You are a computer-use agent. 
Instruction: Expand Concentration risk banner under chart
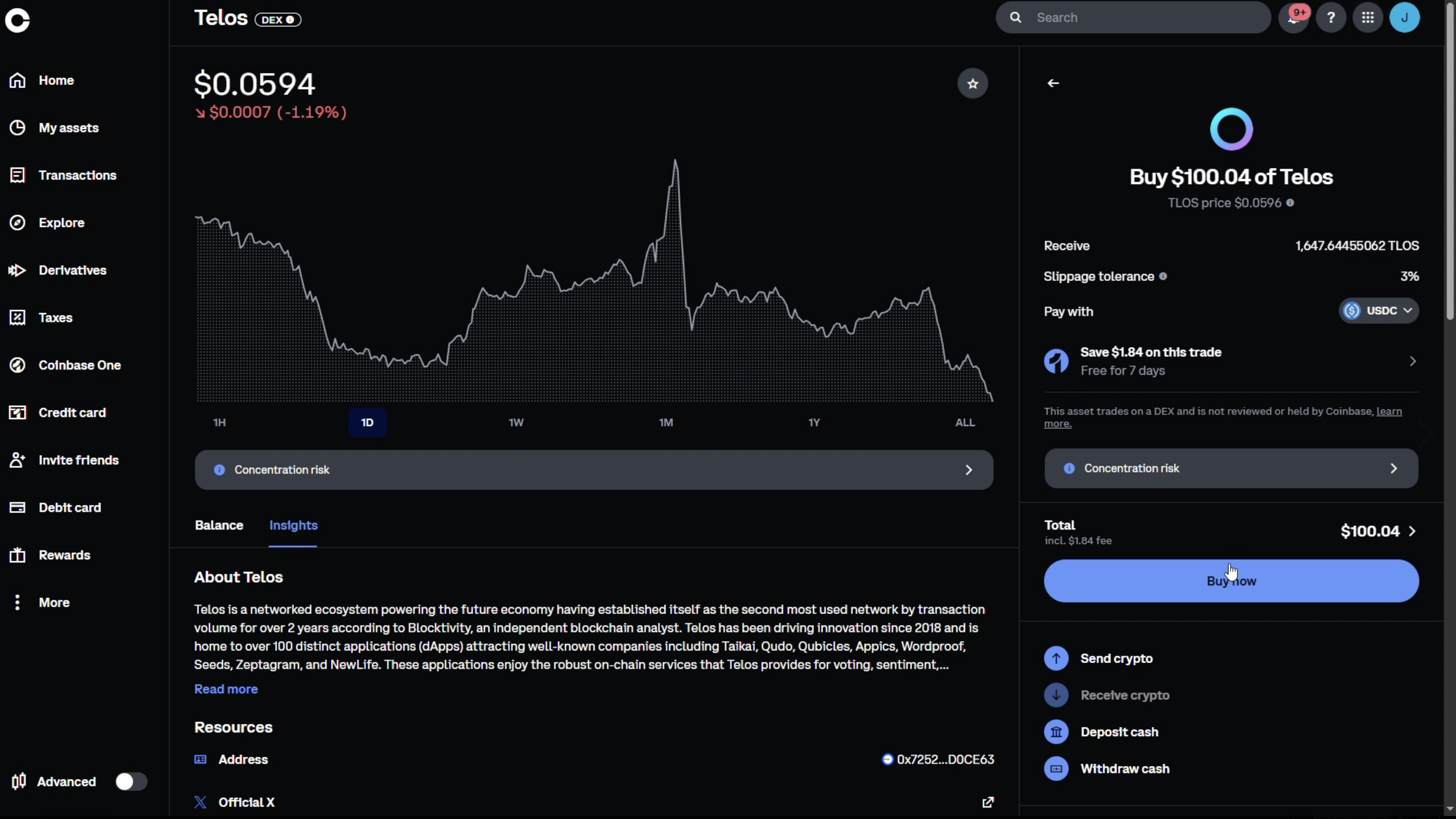593,469
